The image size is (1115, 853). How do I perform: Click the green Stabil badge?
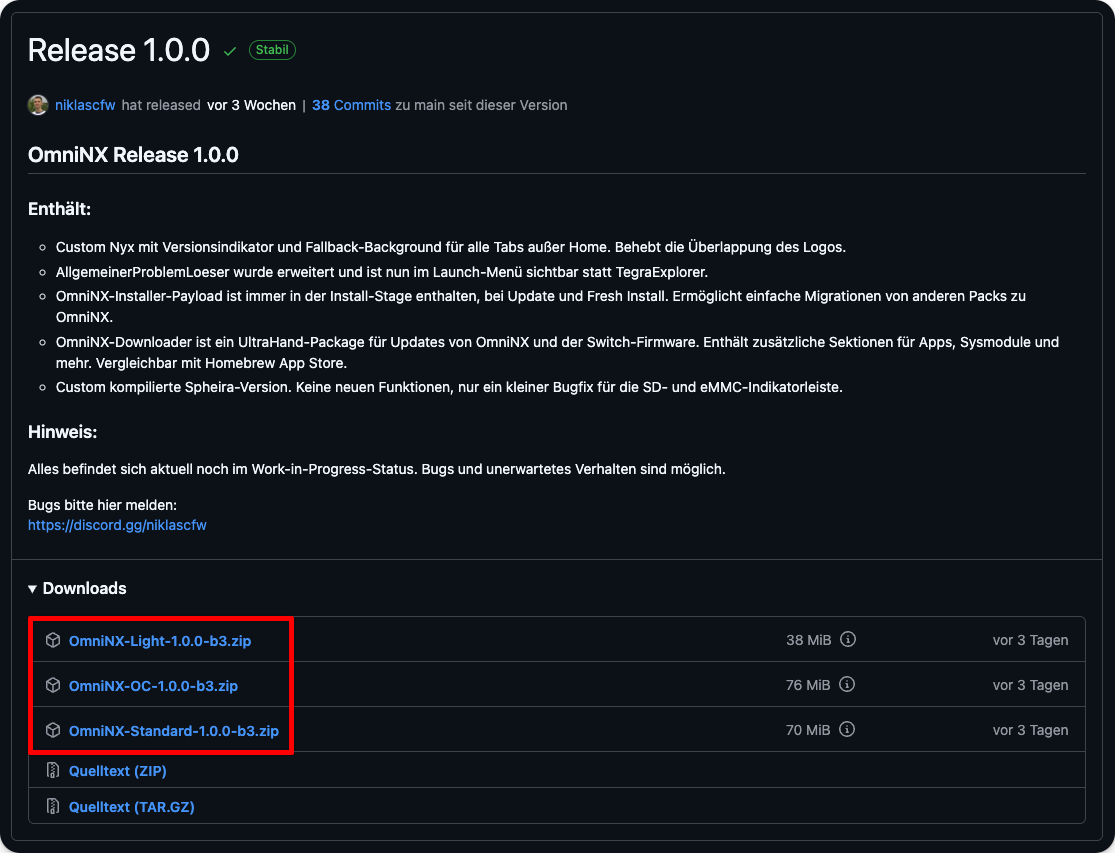click(x=272, y=50)
